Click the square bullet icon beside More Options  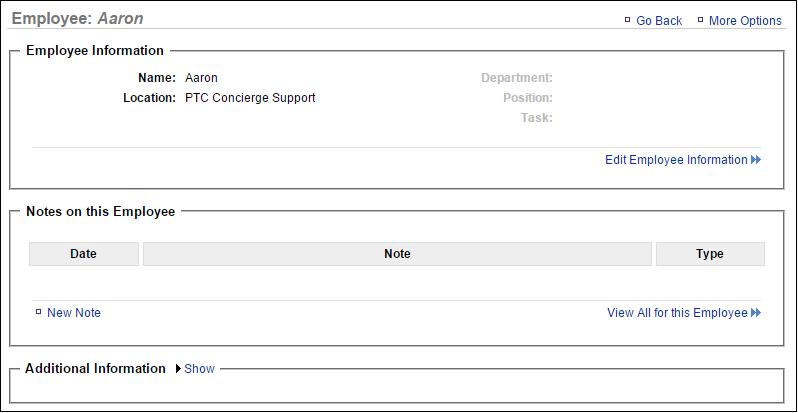pos(700,20)
